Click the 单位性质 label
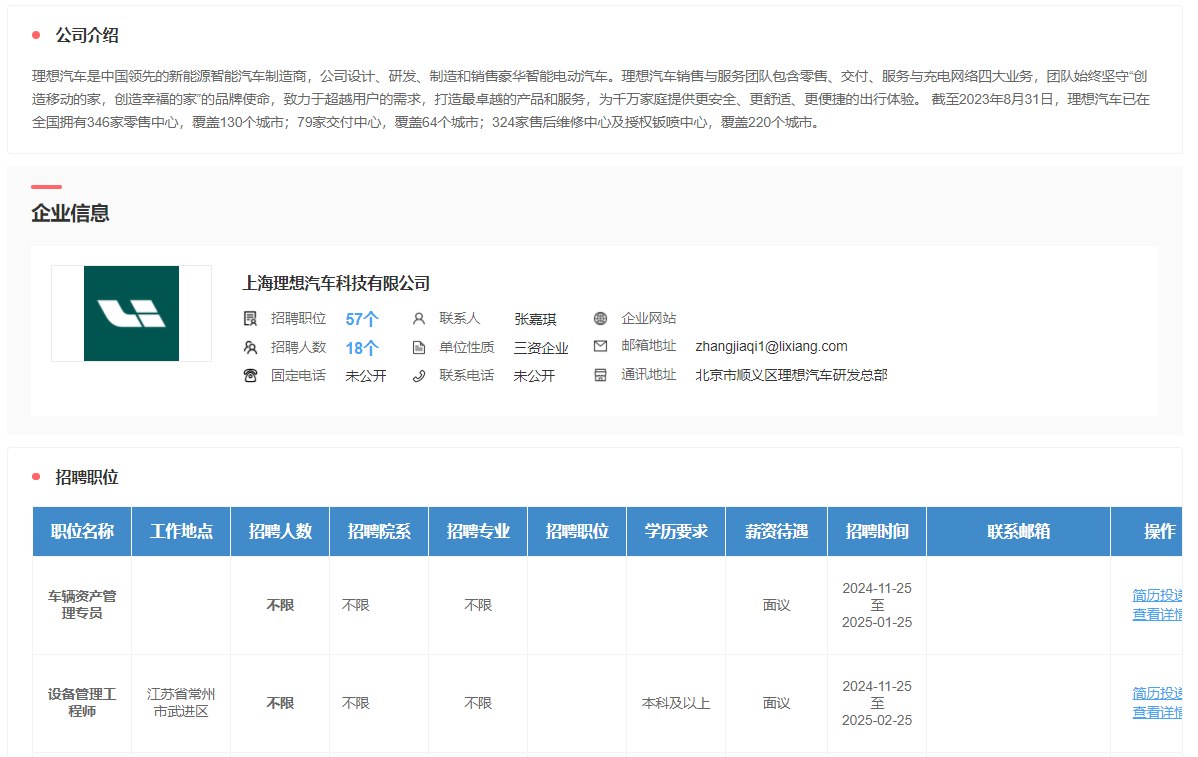The width and height of the screenshot is (1198, 757). 467,348
